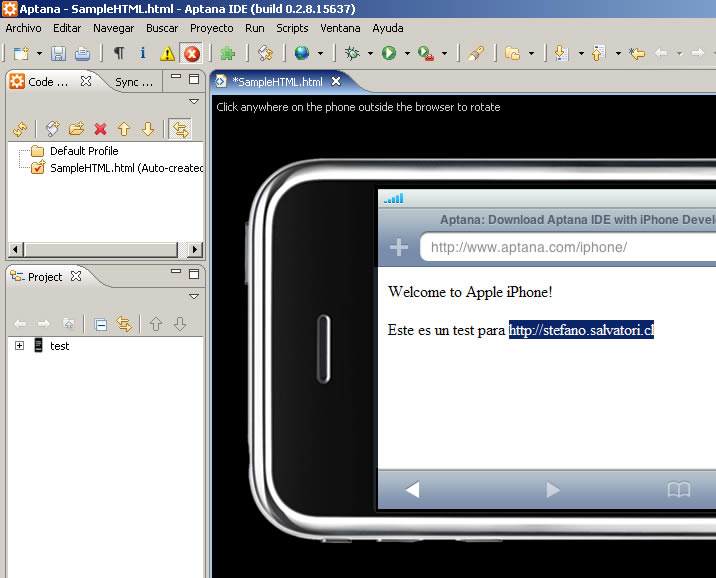The height and width of the screenshot is (578, 716).
Task: Click the Debug bug icon
Action: click(x=352, y=53)
